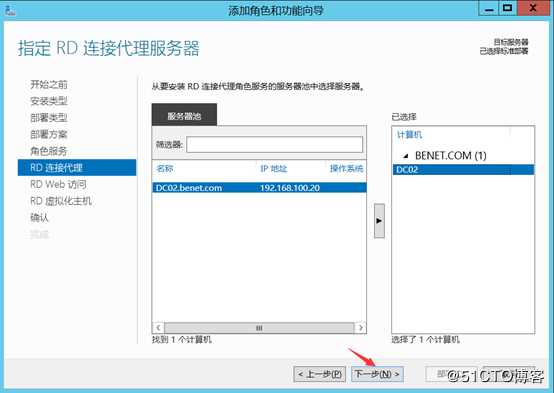
Task: Add selected server with arrow button
Action: pos(379,221)
